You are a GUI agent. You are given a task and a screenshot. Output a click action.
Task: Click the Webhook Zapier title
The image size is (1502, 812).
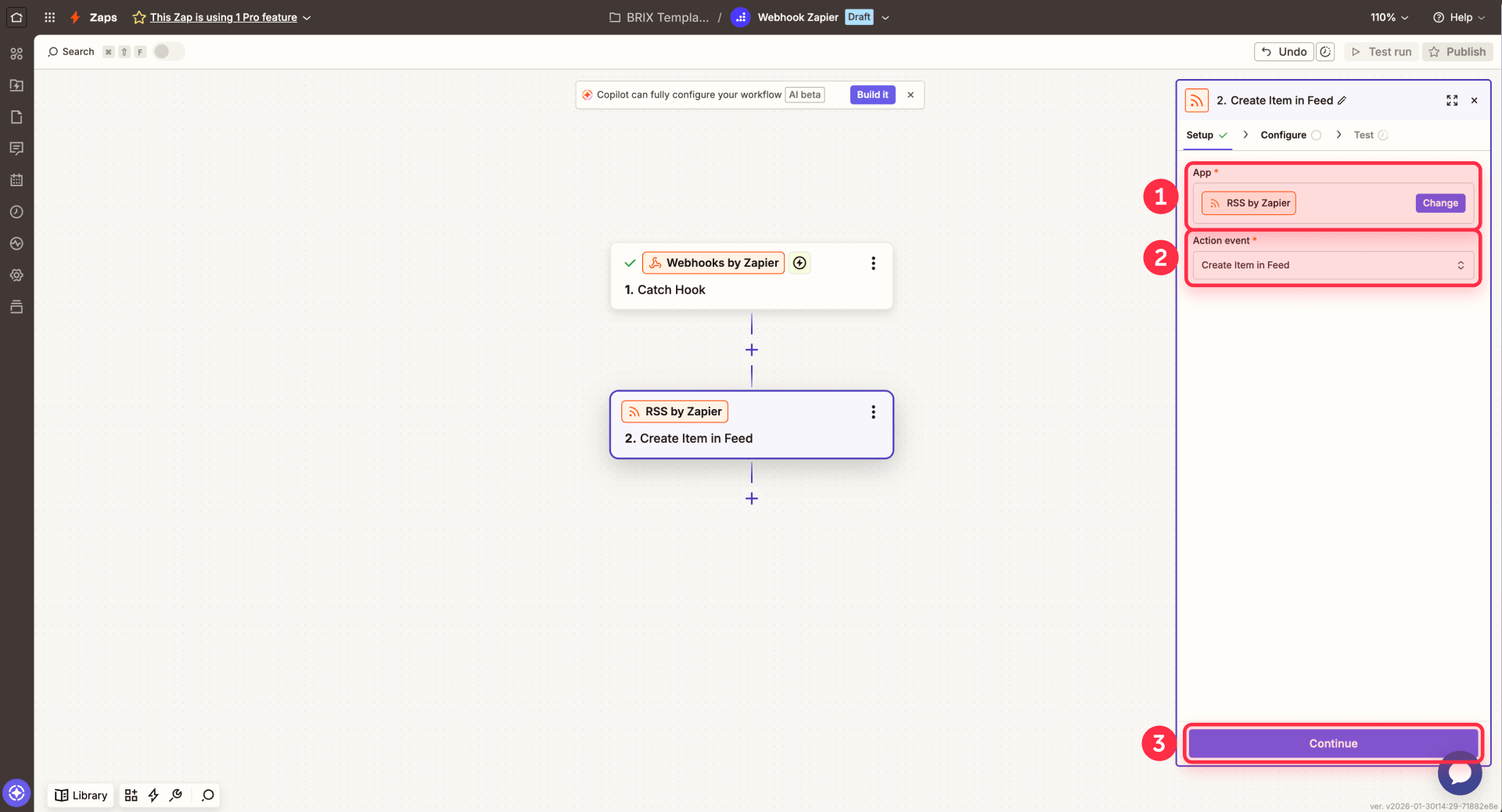tap(798, 17)
